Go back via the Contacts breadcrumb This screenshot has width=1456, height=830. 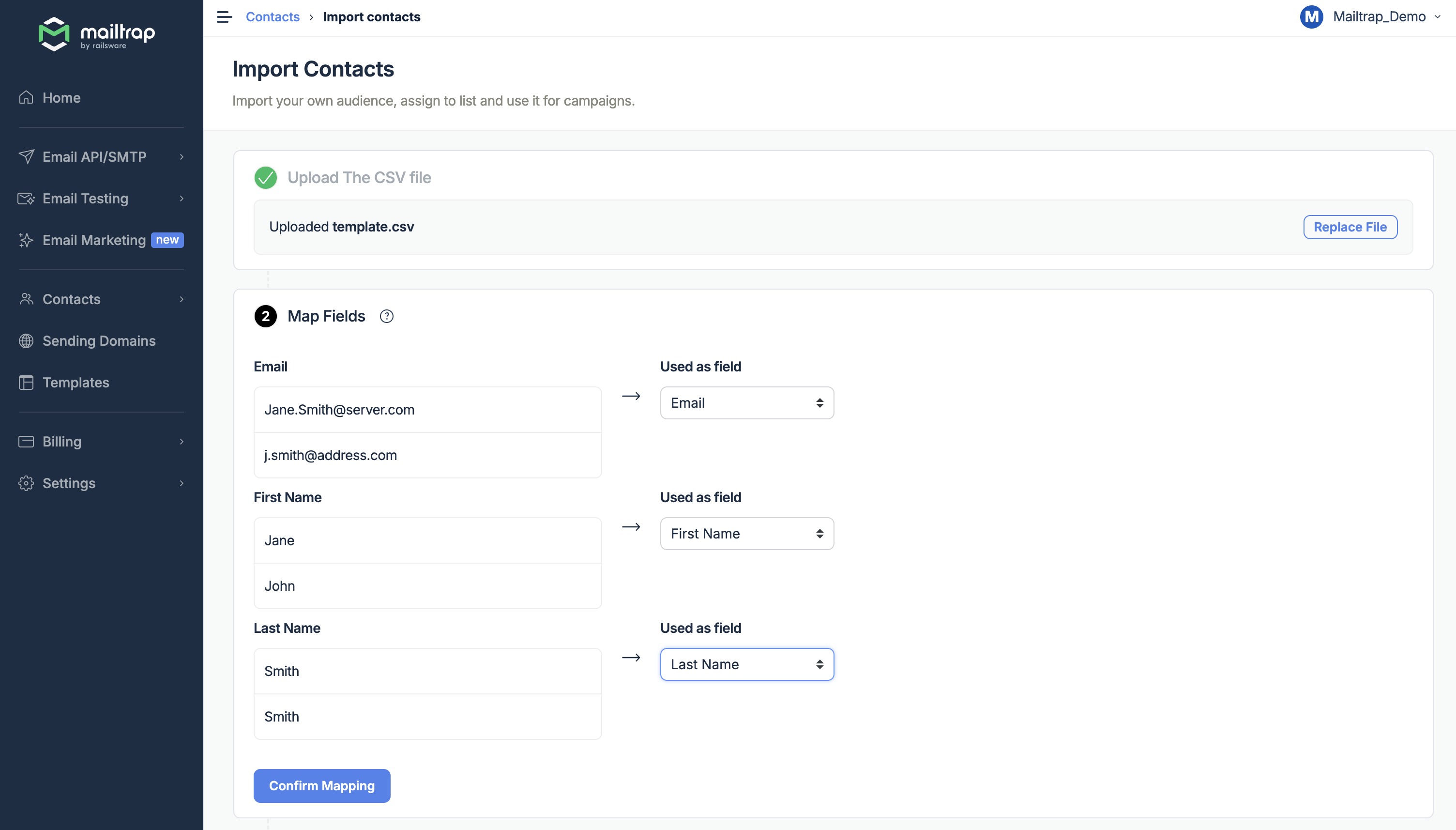[273, 16]
